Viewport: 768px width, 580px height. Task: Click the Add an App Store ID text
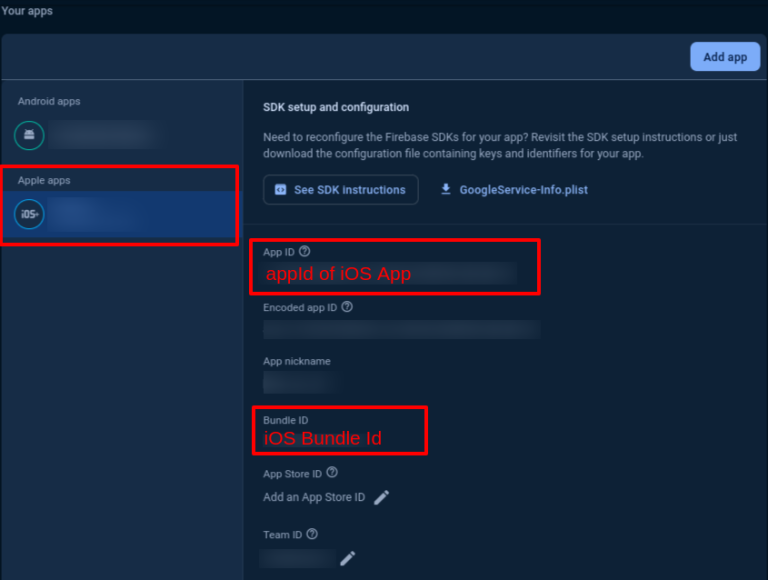[x=314, y=497]
